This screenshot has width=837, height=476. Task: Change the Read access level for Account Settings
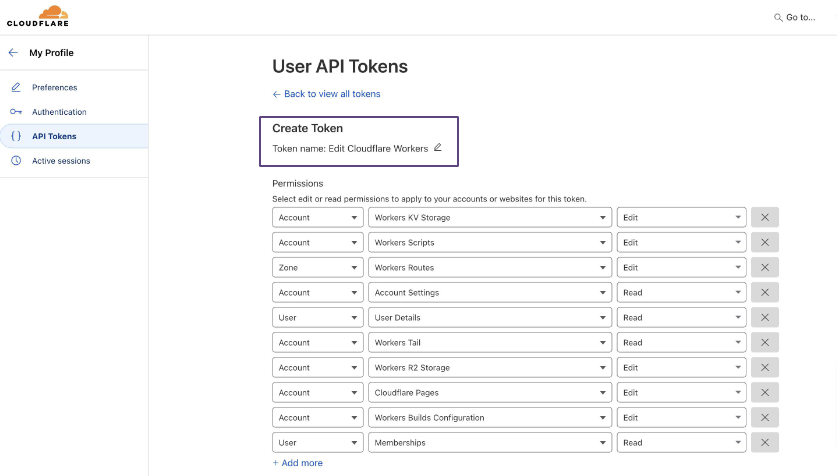(x=682, y=292)
